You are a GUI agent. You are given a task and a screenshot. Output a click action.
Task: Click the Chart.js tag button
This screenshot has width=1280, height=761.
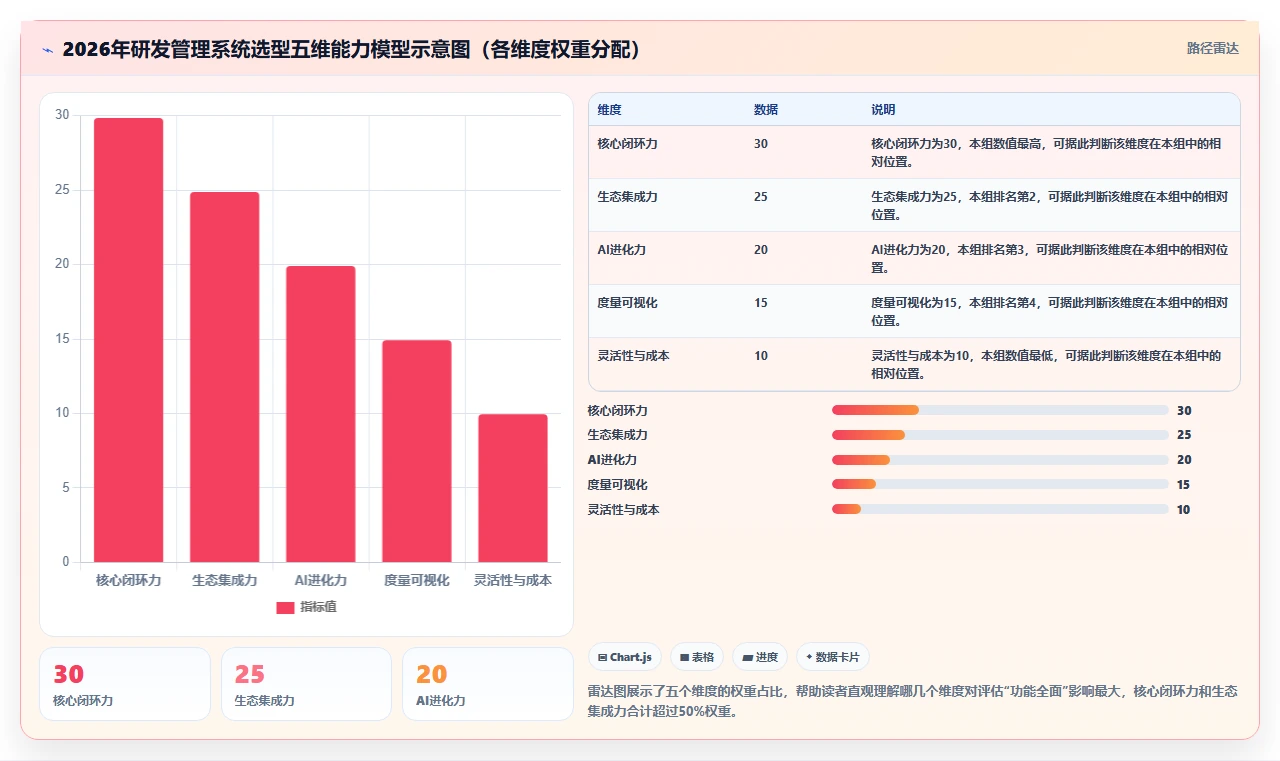click(625, 657)
